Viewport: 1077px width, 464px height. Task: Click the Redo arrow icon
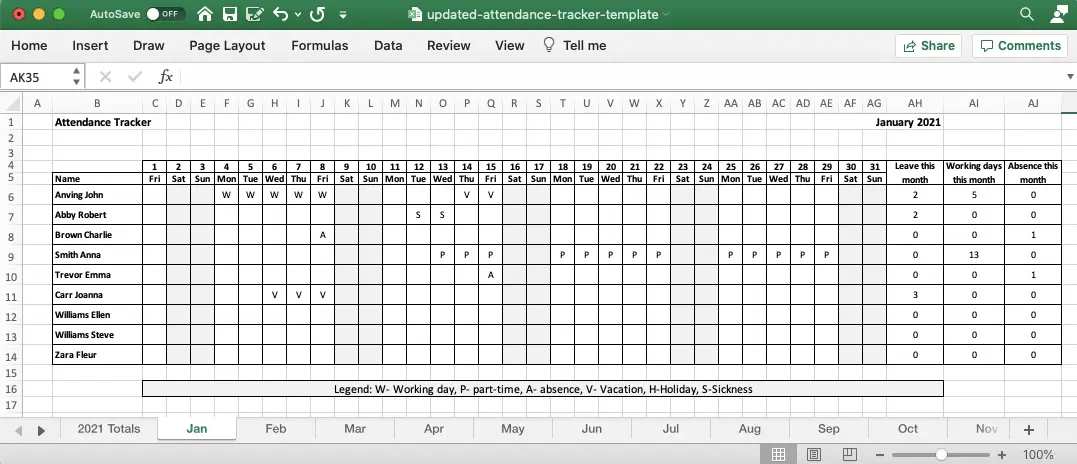click(317, 14)
